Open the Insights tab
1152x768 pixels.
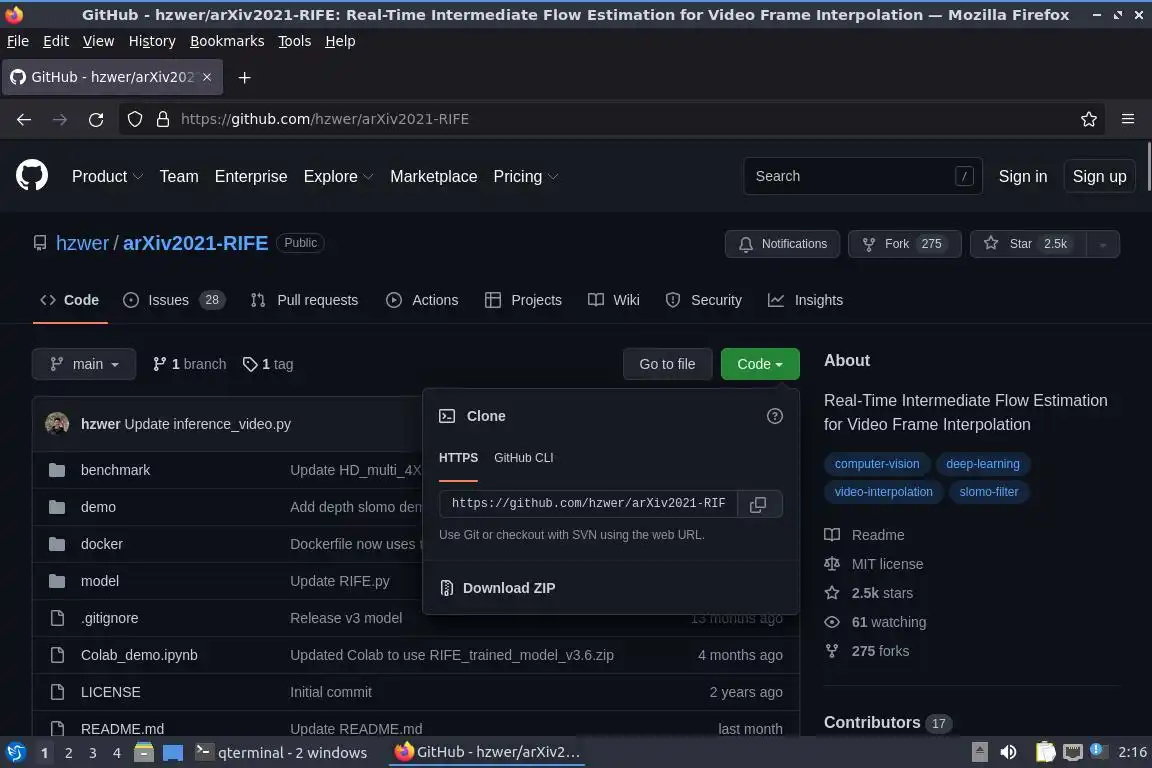click(805, 300)
